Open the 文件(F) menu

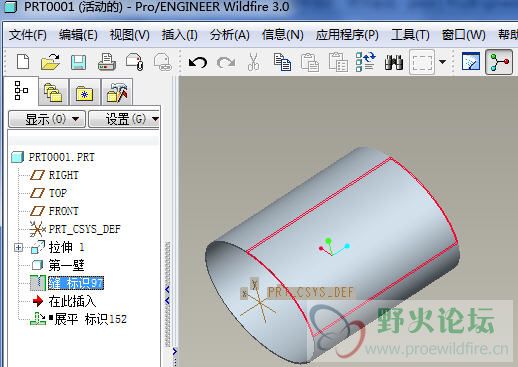28,35
